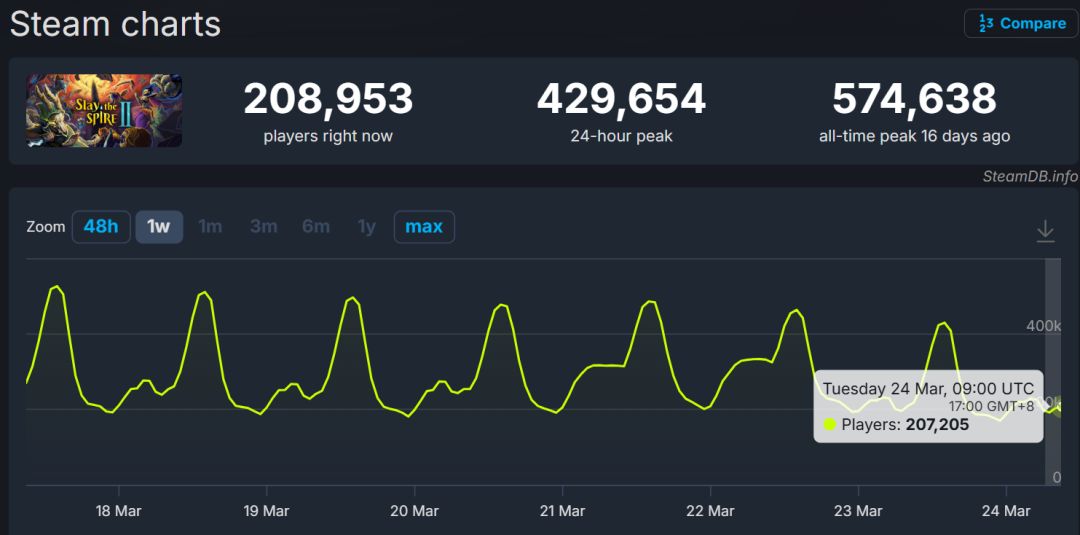Click the 208,953 players right now figure
Screen dimensions: 1080x535
[328, 99]
